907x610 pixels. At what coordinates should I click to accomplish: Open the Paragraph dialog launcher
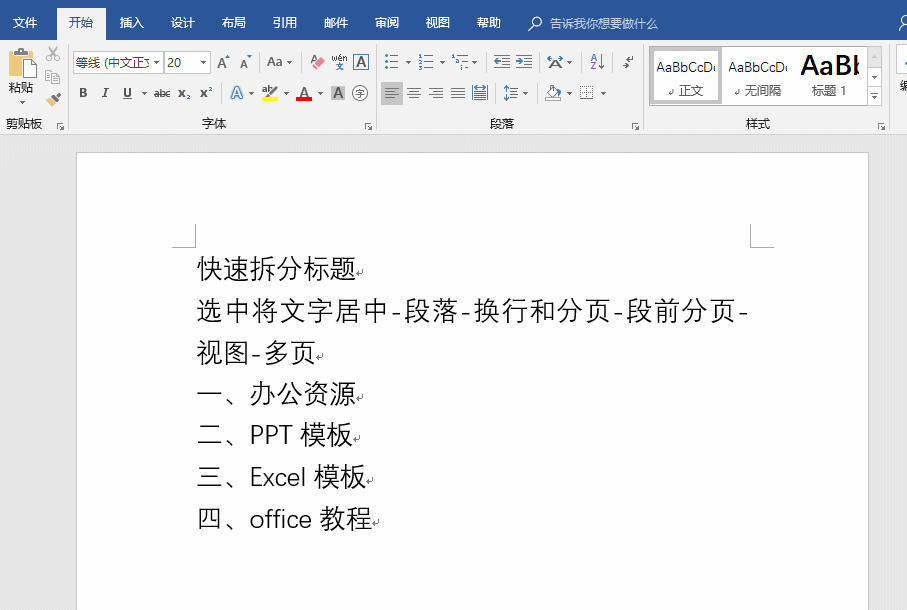point(635,126)
